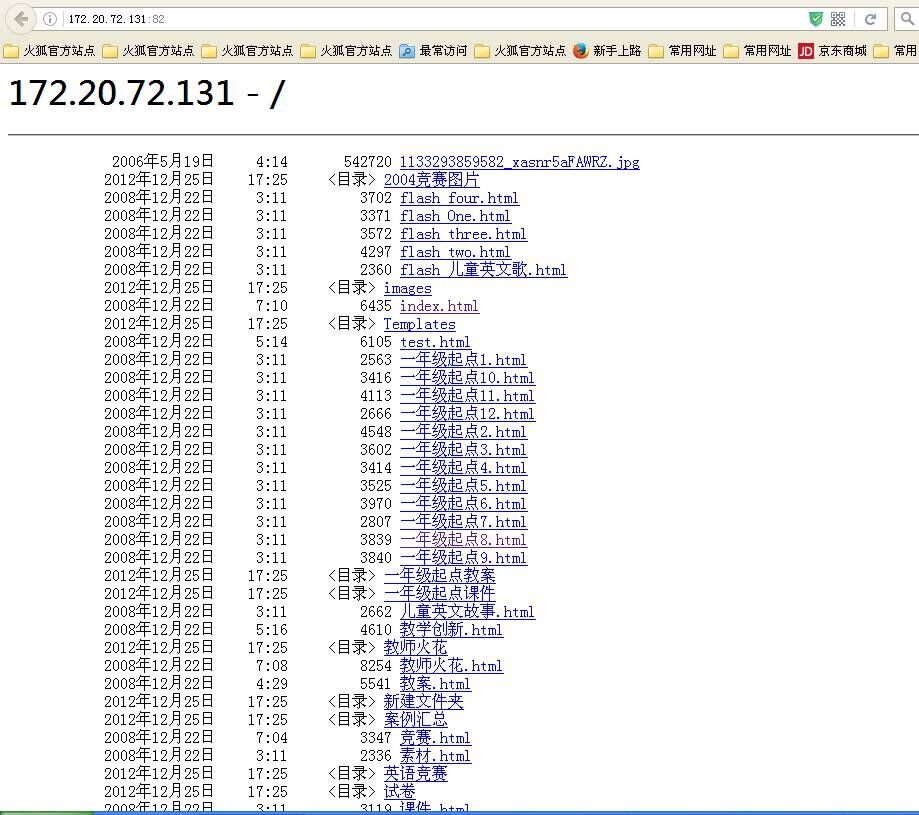
Task: Open the 教师火花.html file link
Action: click(451, 666)
